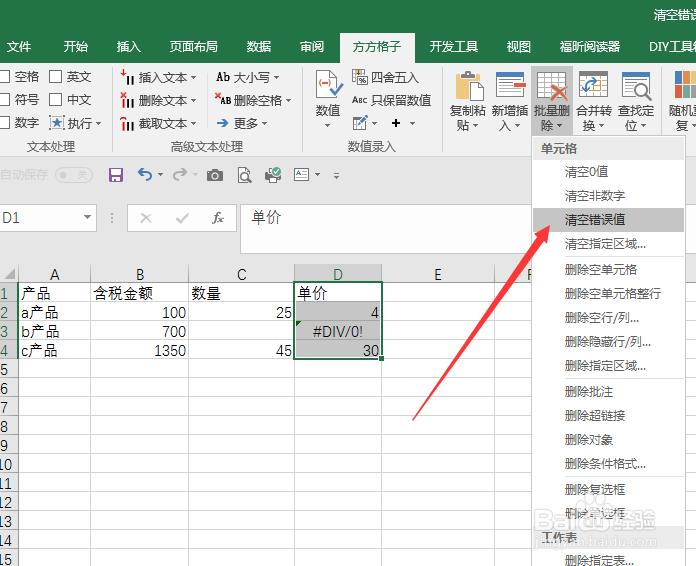
Task: Click the fx insert function icon
Action: coord(218,218)
